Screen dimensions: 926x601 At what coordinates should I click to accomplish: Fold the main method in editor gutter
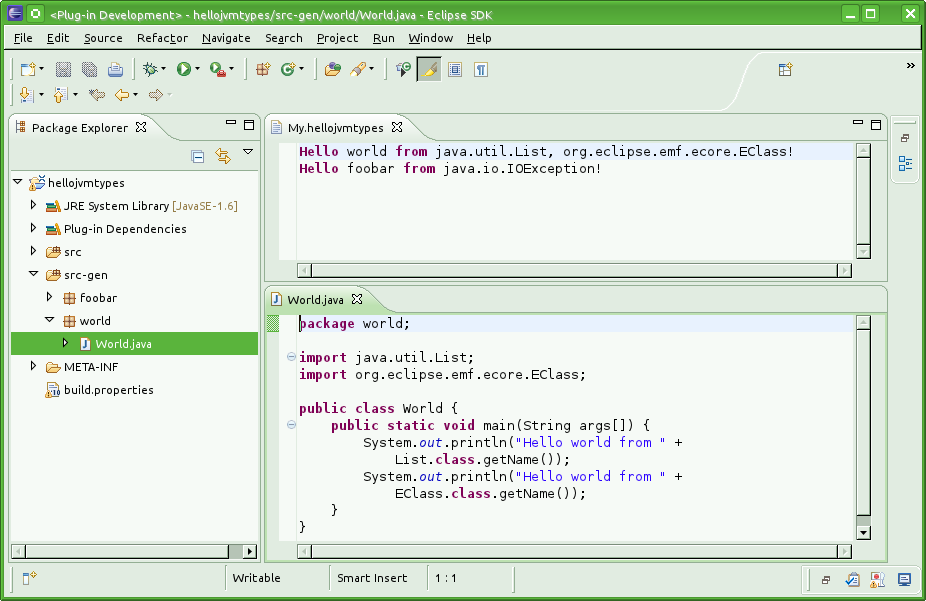[291, 425]
